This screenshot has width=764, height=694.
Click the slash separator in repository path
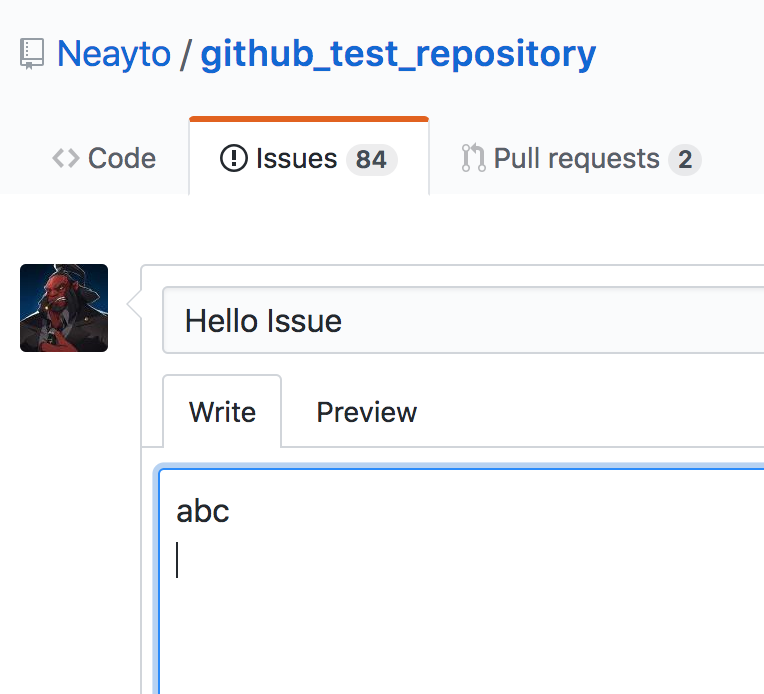pos(185,54)
